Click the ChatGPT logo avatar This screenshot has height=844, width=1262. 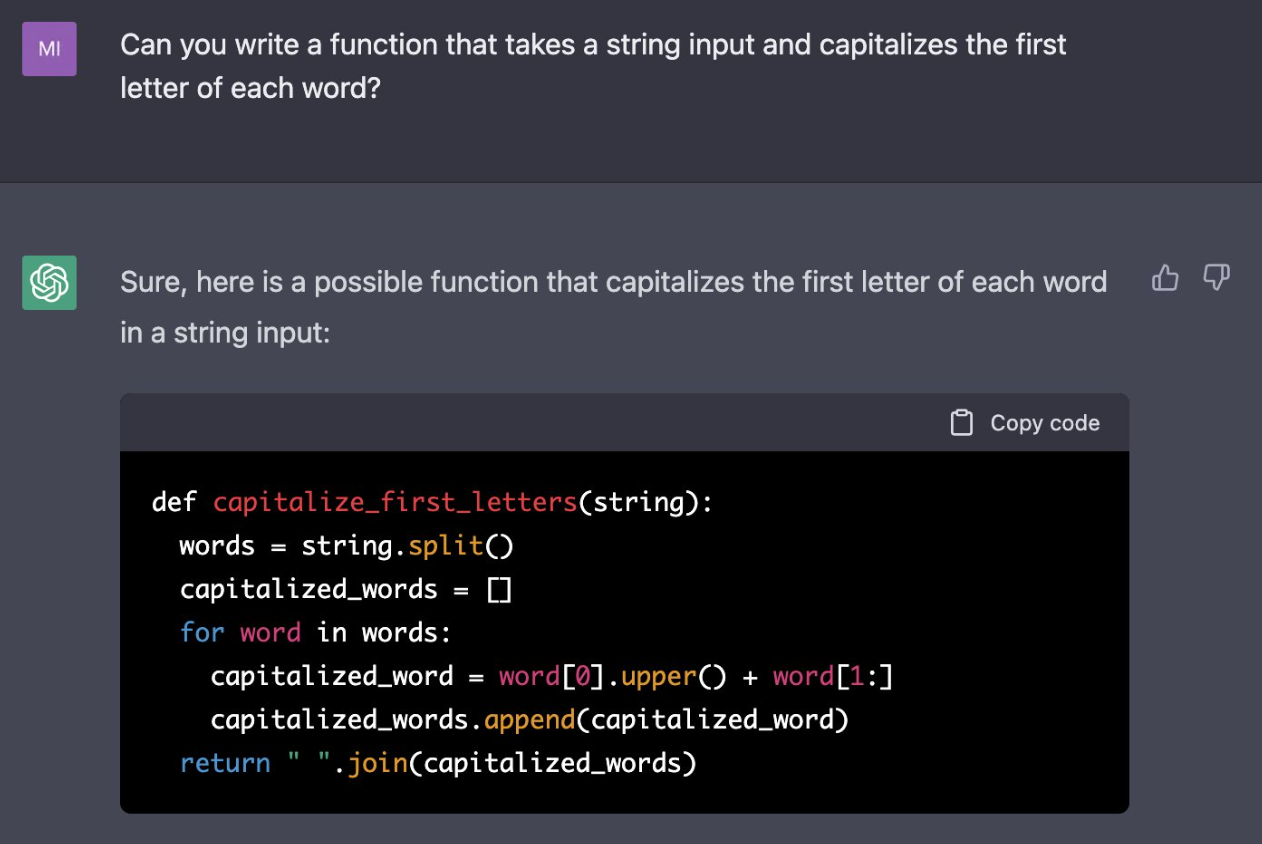click(x=49, y=283)
